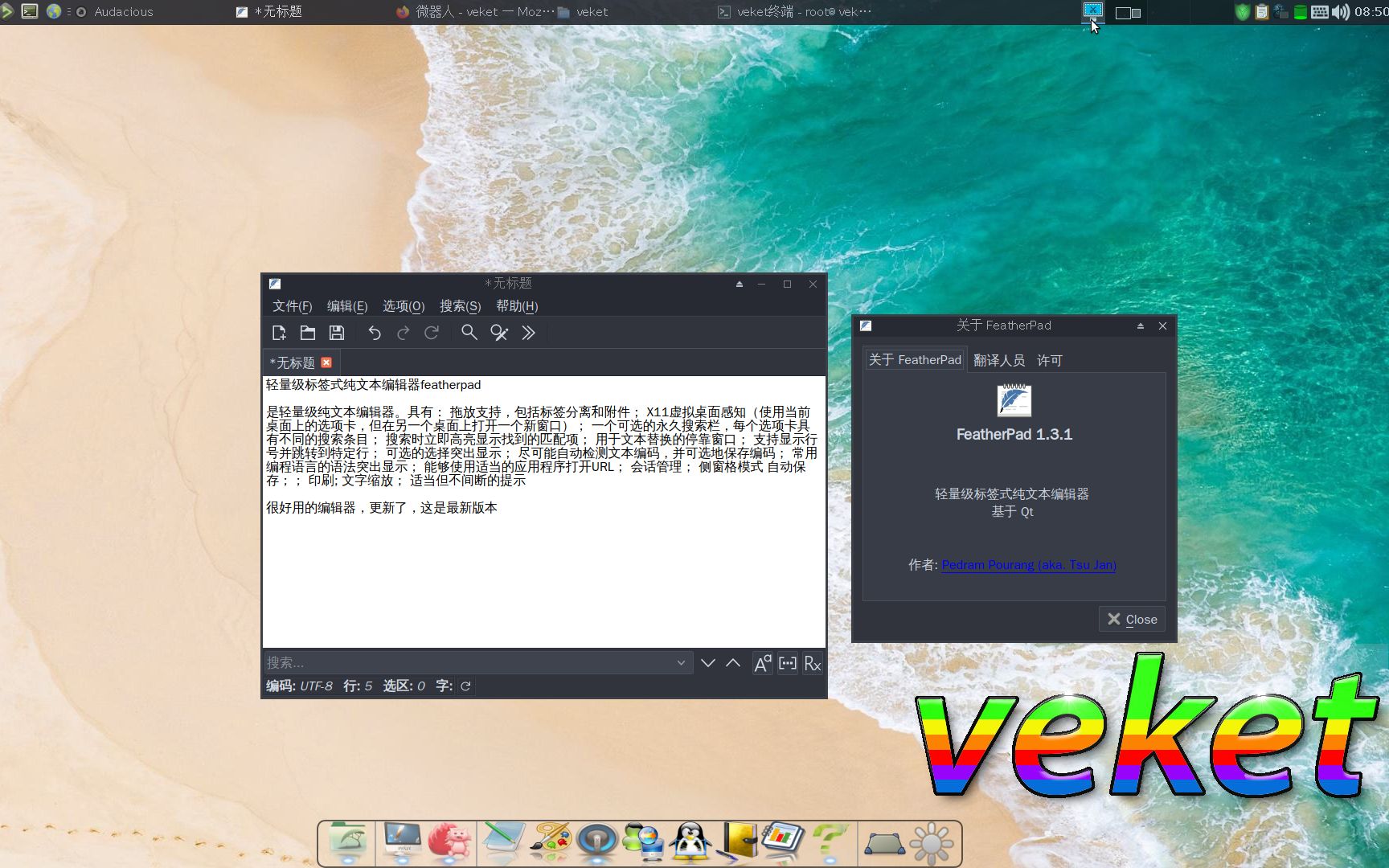
Task: Open the find magnifier tool
Action: click(x=469, y=333)
